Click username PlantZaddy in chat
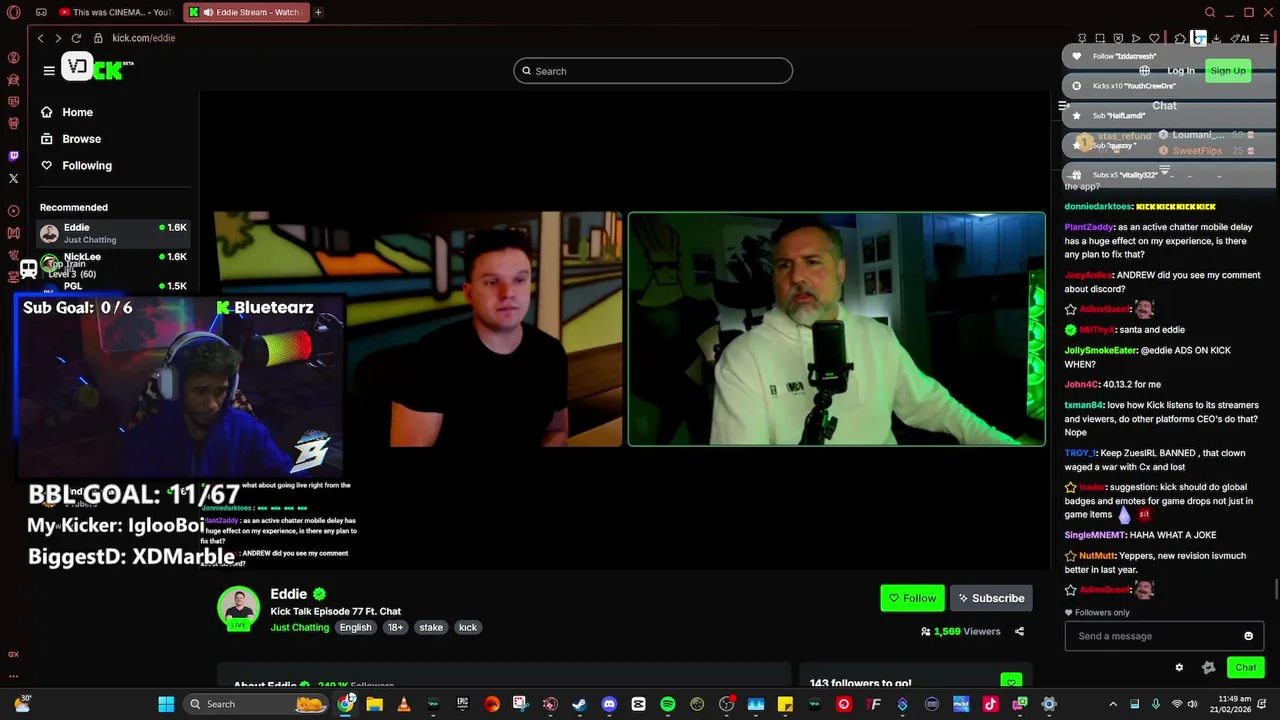This screenshot has height=720, width=1280. coord(1089,227)
